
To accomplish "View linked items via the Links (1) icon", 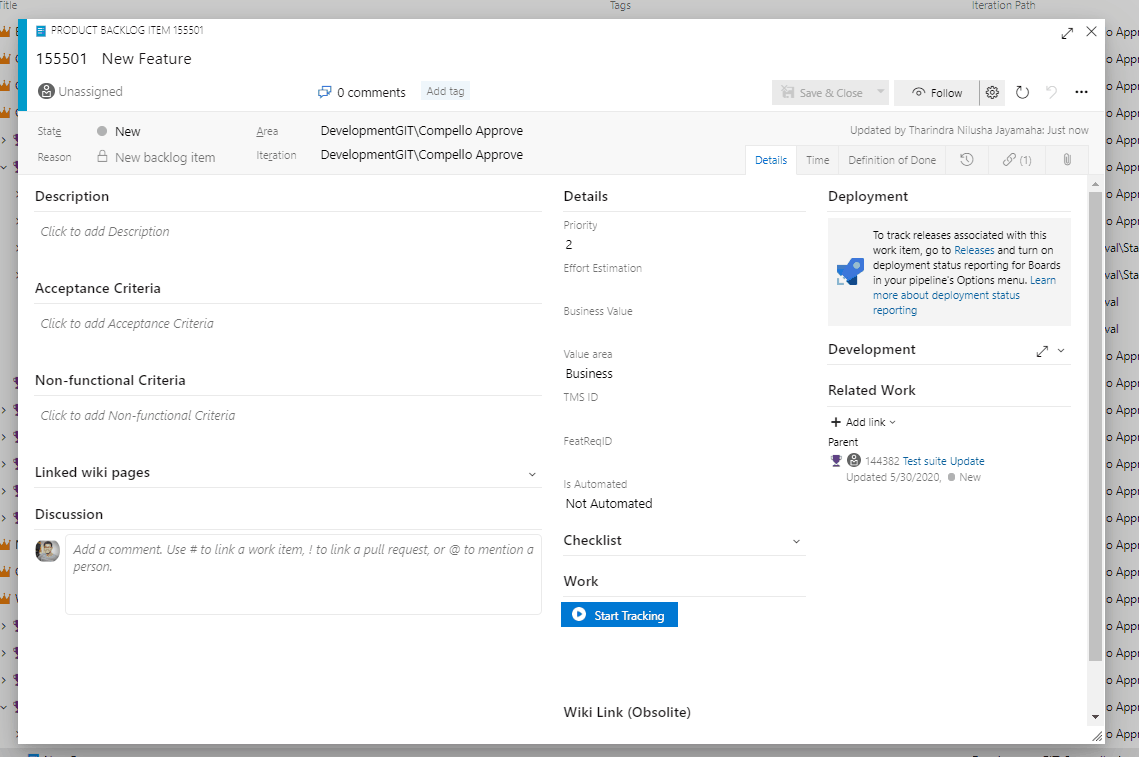I will (x=1016, y=160).
